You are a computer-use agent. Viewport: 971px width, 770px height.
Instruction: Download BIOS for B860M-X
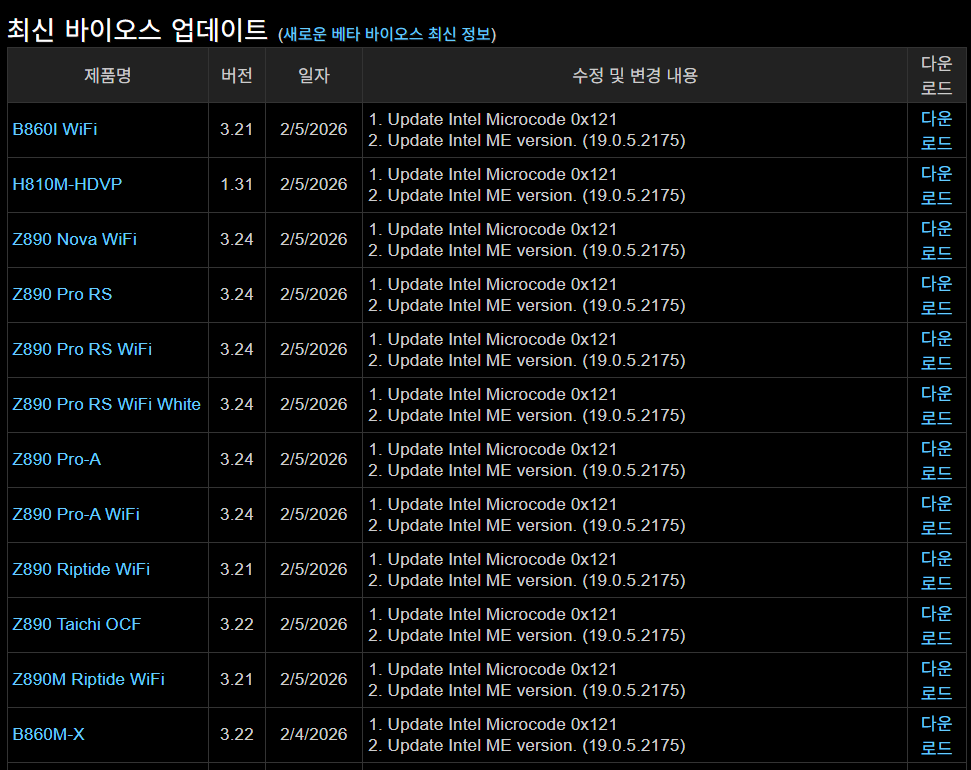pos(936,735)
